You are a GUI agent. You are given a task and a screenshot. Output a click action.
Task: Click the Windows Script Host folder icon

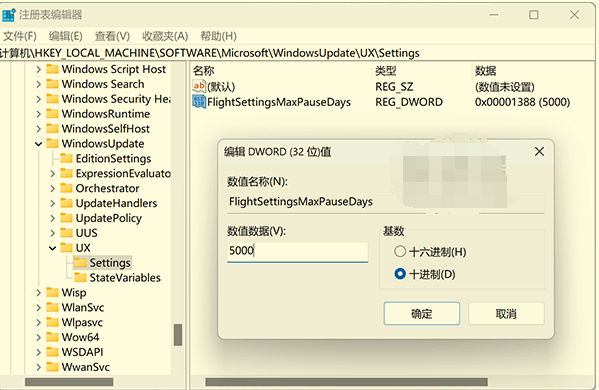52,69
